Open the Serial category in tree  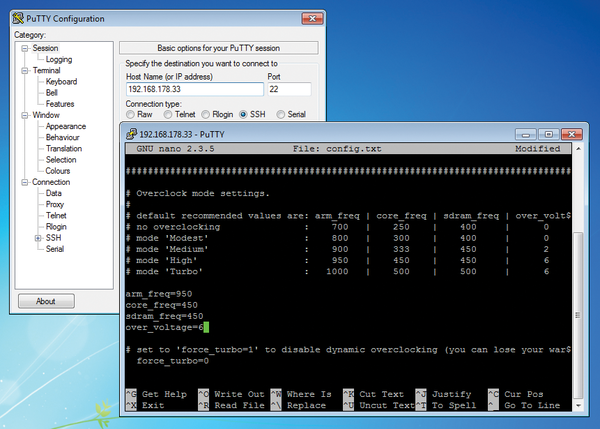(55, 249)
